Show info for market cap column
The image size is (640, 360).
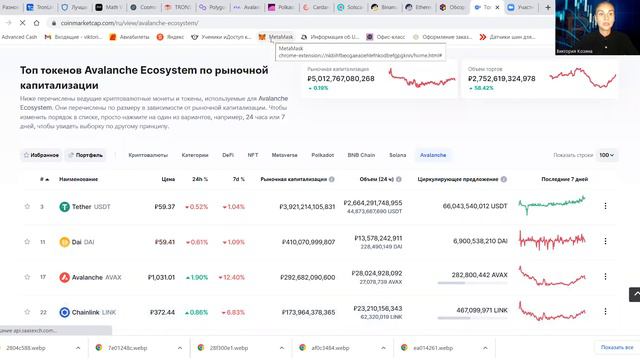click(x=332, y=179)
